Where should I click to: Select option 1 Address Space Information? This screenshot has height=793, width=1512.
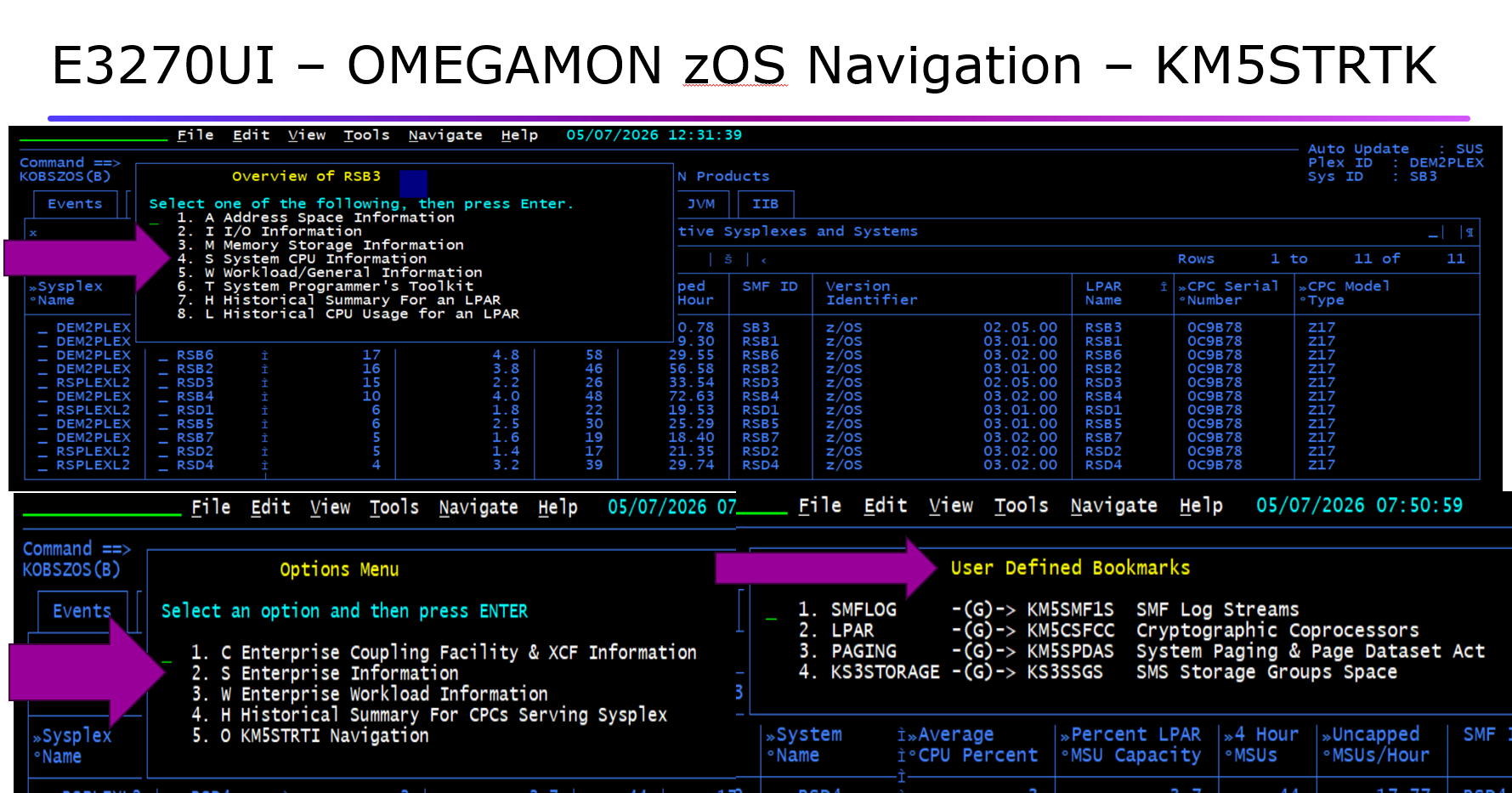point(315,218)
